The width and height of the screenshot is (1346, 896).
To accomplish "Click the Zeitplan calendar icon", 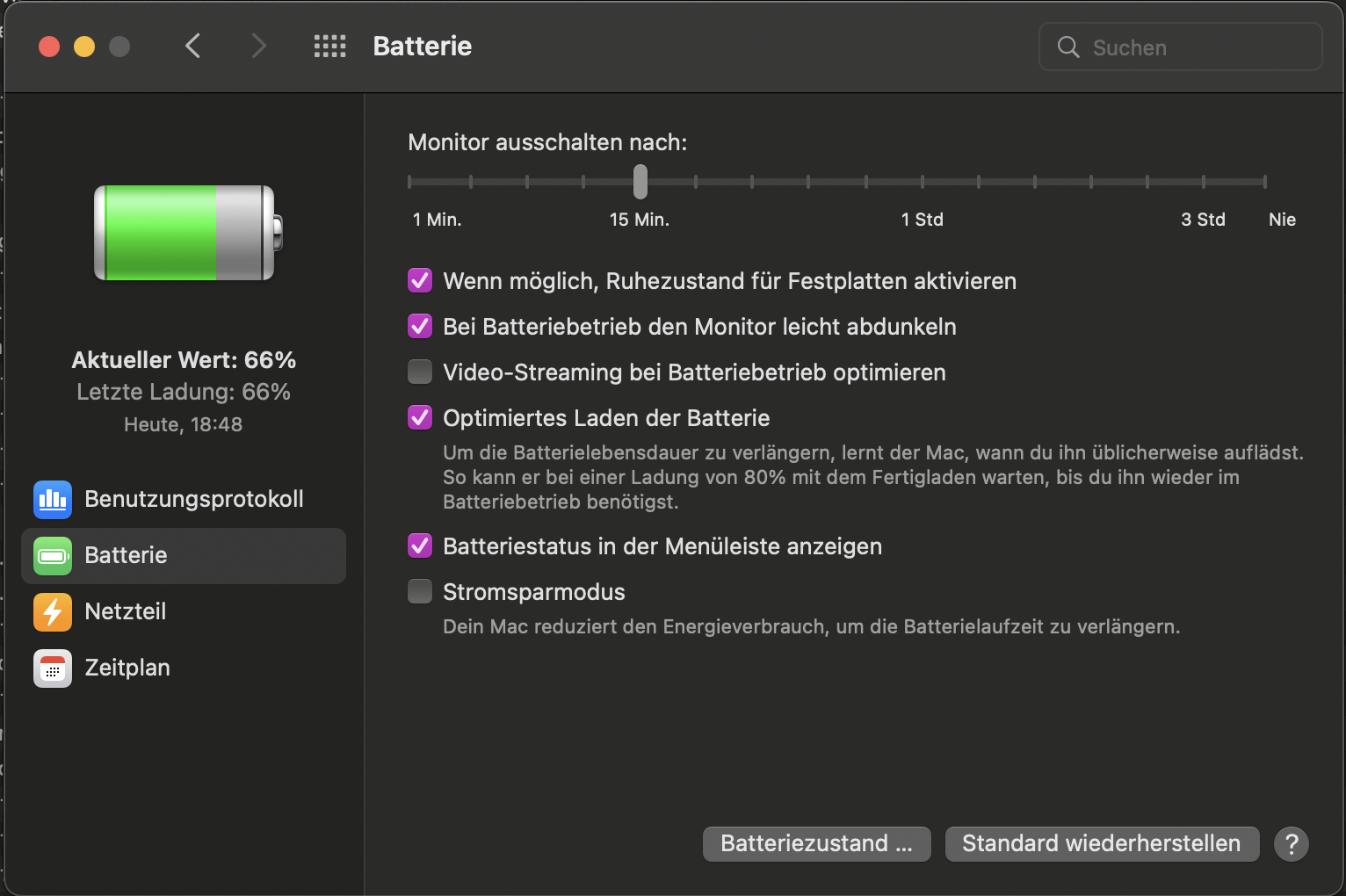I will click(x=53, y=668).
